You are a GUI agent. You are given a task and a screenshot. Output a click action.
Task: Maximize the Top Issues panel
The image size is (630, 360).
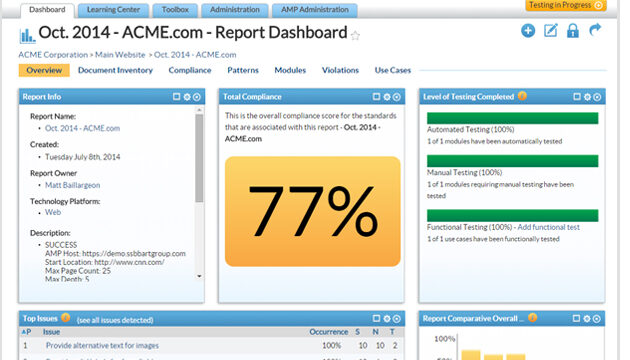[x=376, y=318]
